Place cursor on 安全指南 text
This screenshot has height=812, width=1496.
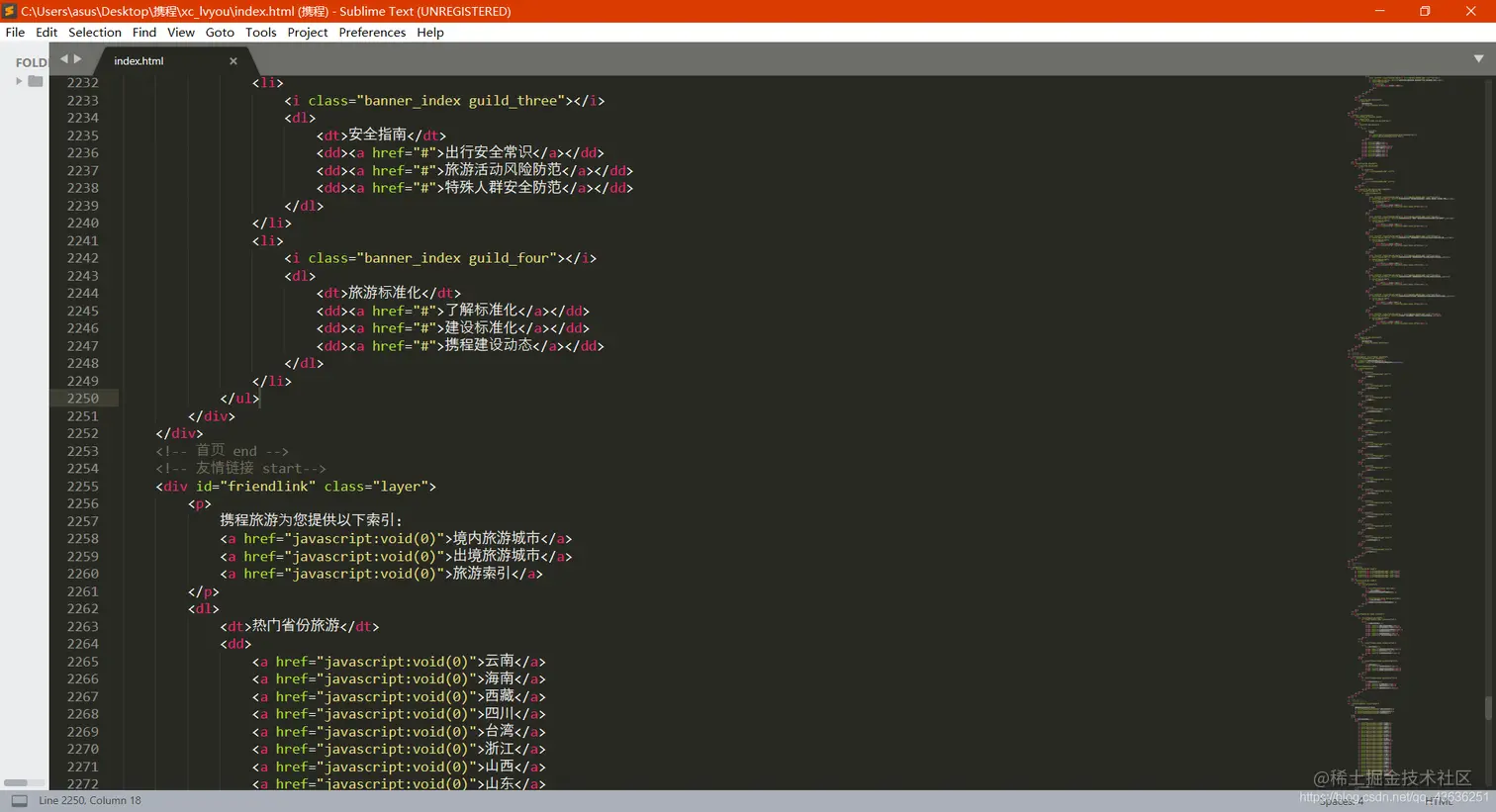(x=378, y=135)
